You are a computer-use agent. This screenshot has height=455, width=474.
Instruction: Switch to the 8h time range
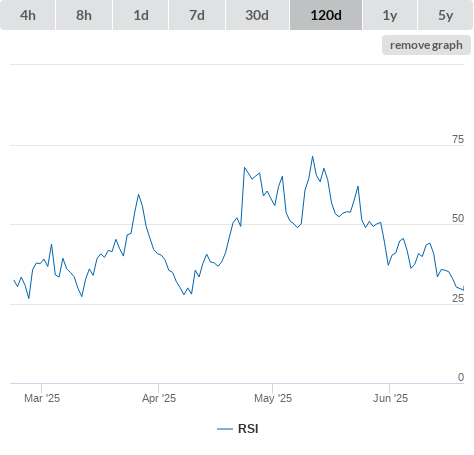pos(84,15)
